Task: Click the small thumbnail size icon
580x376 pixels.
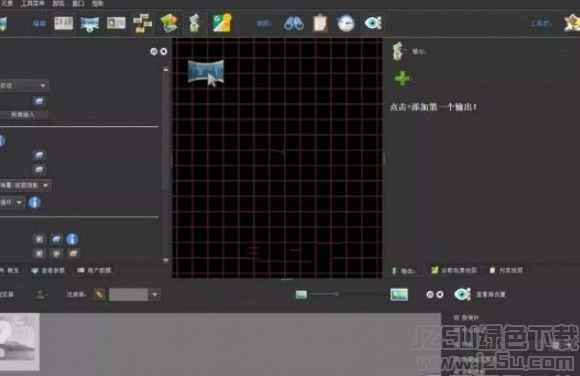Action: (x=301, y=295)
